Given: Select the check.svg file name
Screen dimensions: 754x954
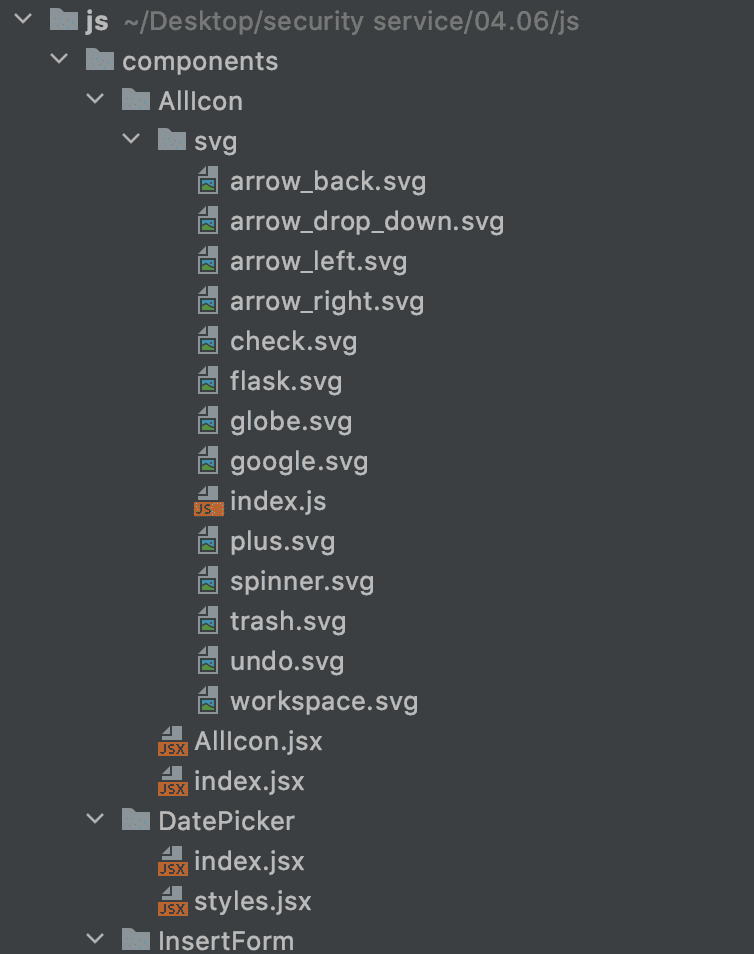Looking at the screenshot, I should (293, 341).
